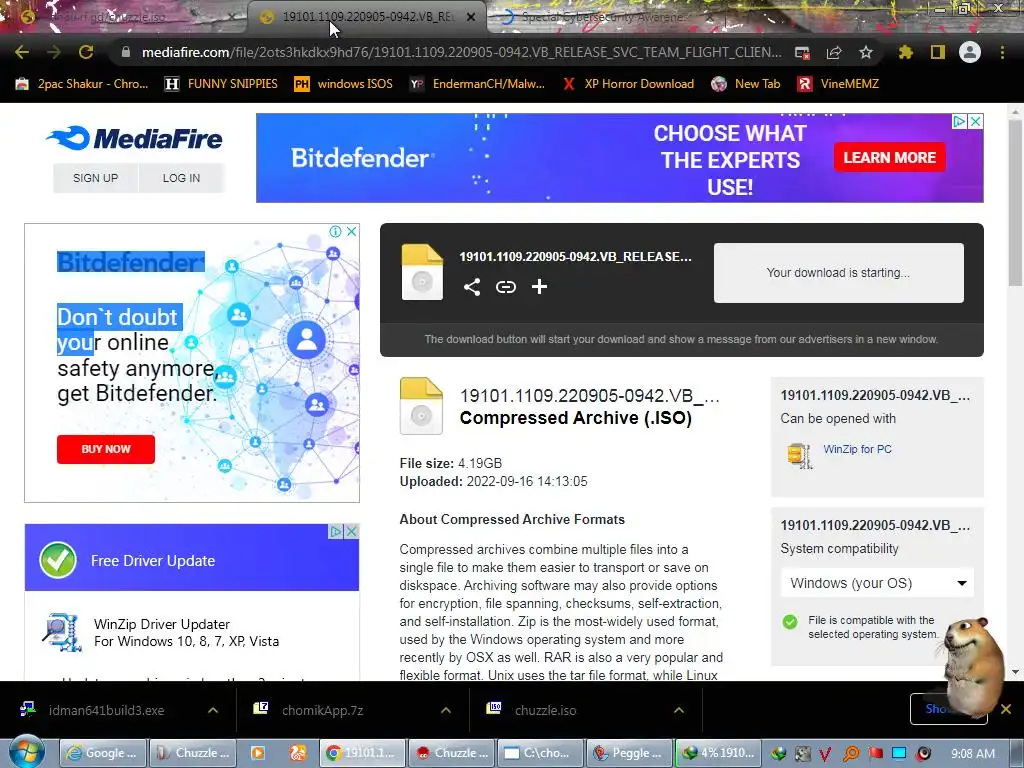Image resolution: width=1024 pixels, height=768 pixels.
Task: Switch to the Google Internet Explorer taskbar window
Action: click(104, 753)
